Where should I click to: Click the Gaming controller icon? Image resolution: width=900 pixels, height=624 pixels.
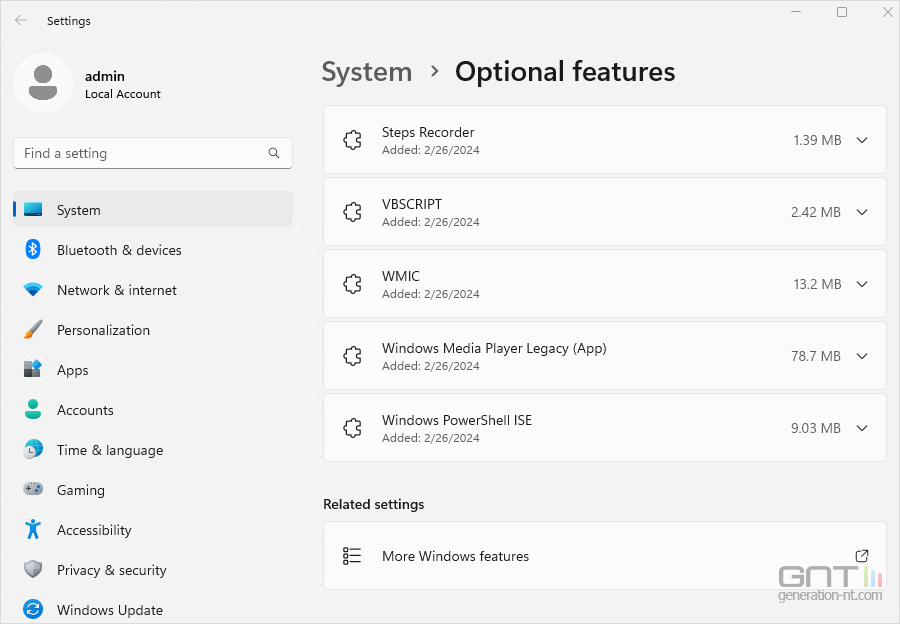pyautogui.click(x=33, y=490)
